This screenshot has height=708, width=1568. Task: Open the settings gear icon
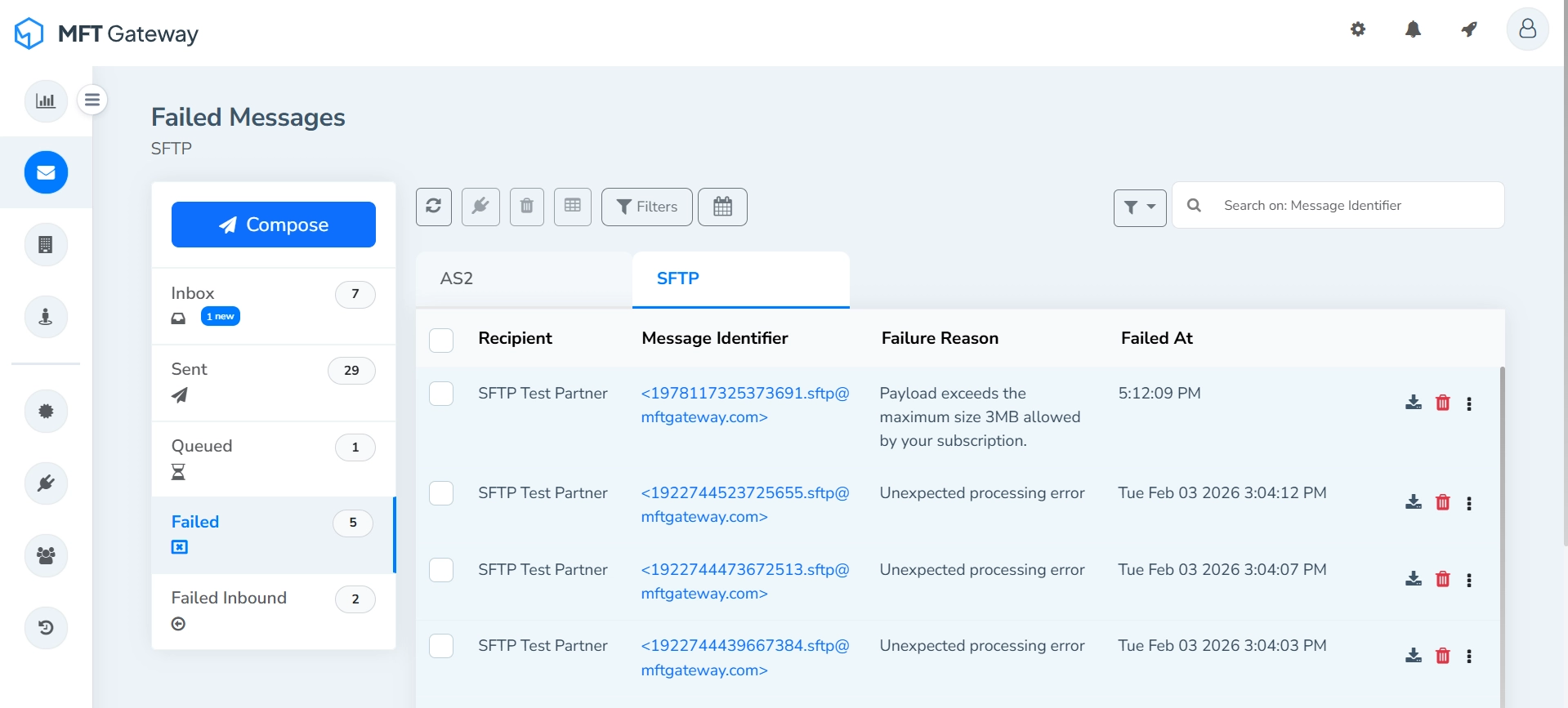point(1358,29)
